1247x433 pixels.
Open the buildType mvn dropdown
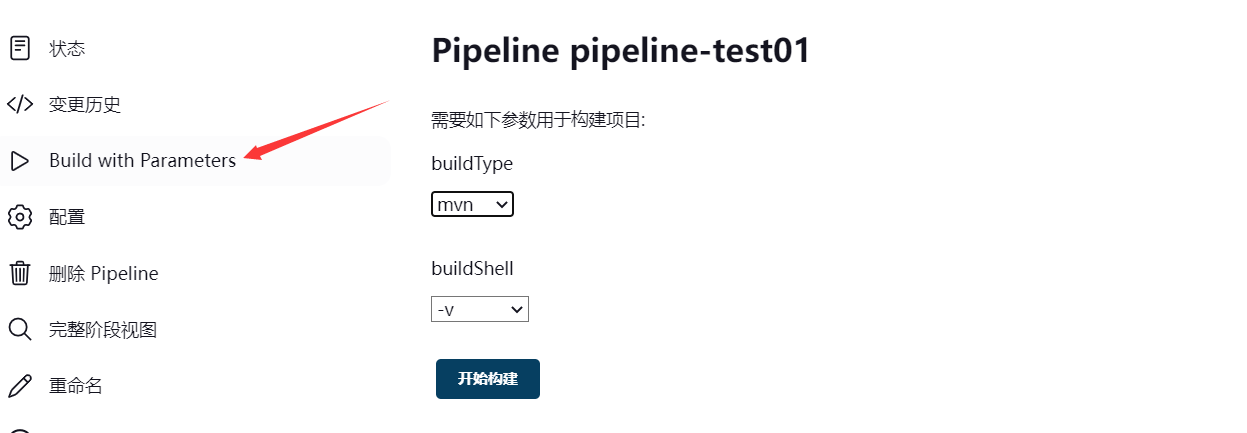point(472,204)
